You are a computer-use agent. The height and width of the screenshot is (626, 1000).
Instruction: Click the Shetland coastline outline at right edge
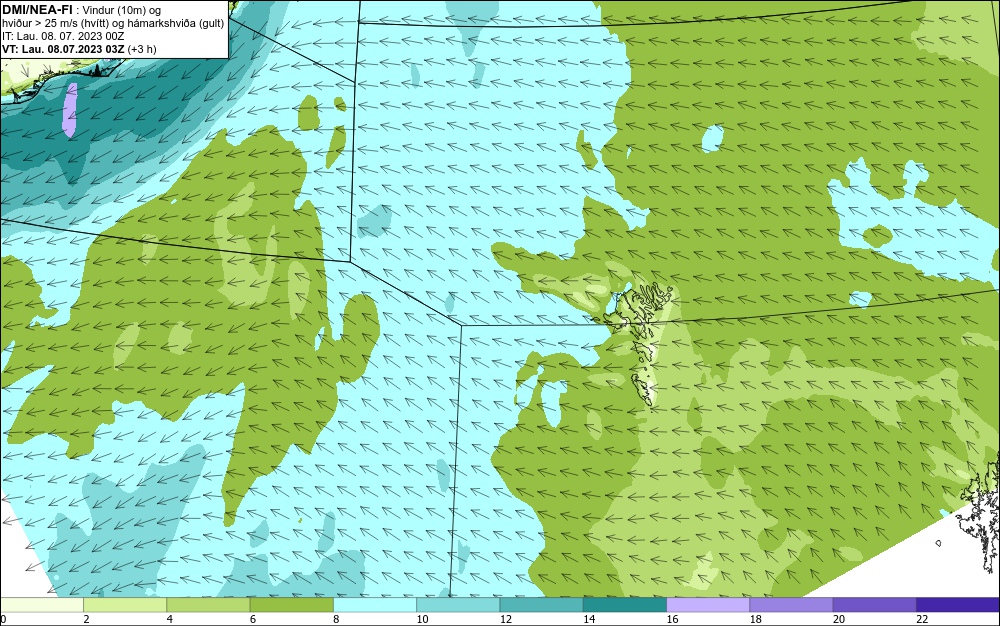click(x=981, y=516)
